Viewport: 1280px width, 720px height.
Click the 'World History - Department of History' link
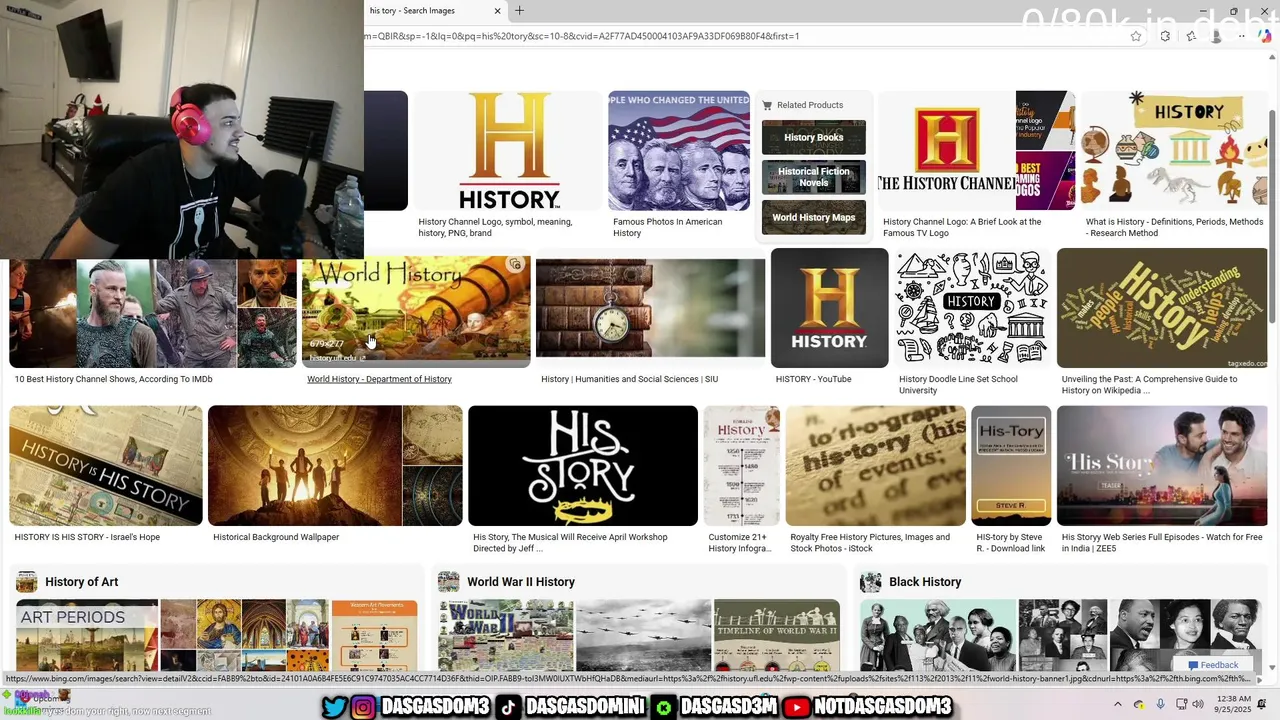379,379
